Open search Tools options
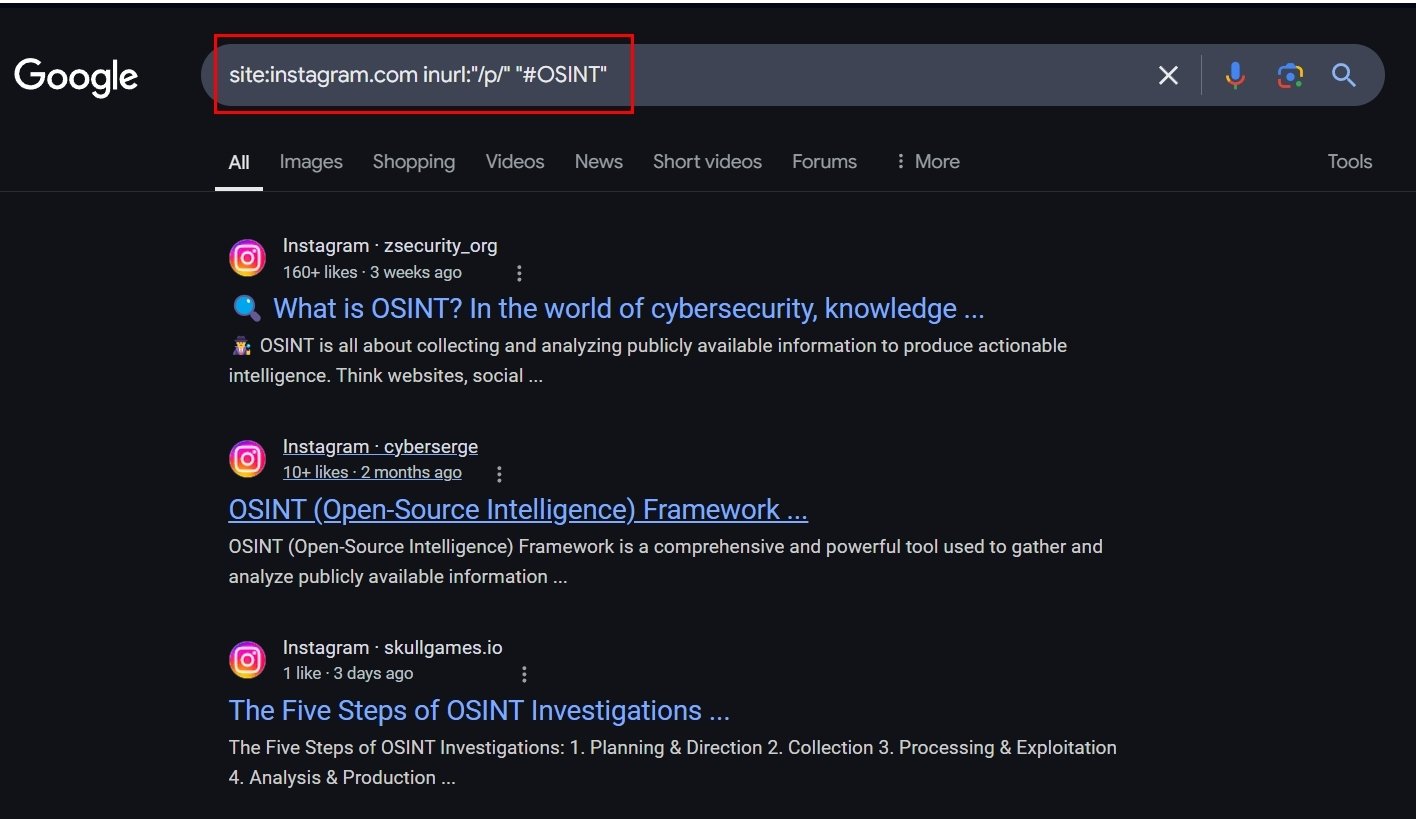This screenshot has height=819, width=1416. click(1349, 161)
